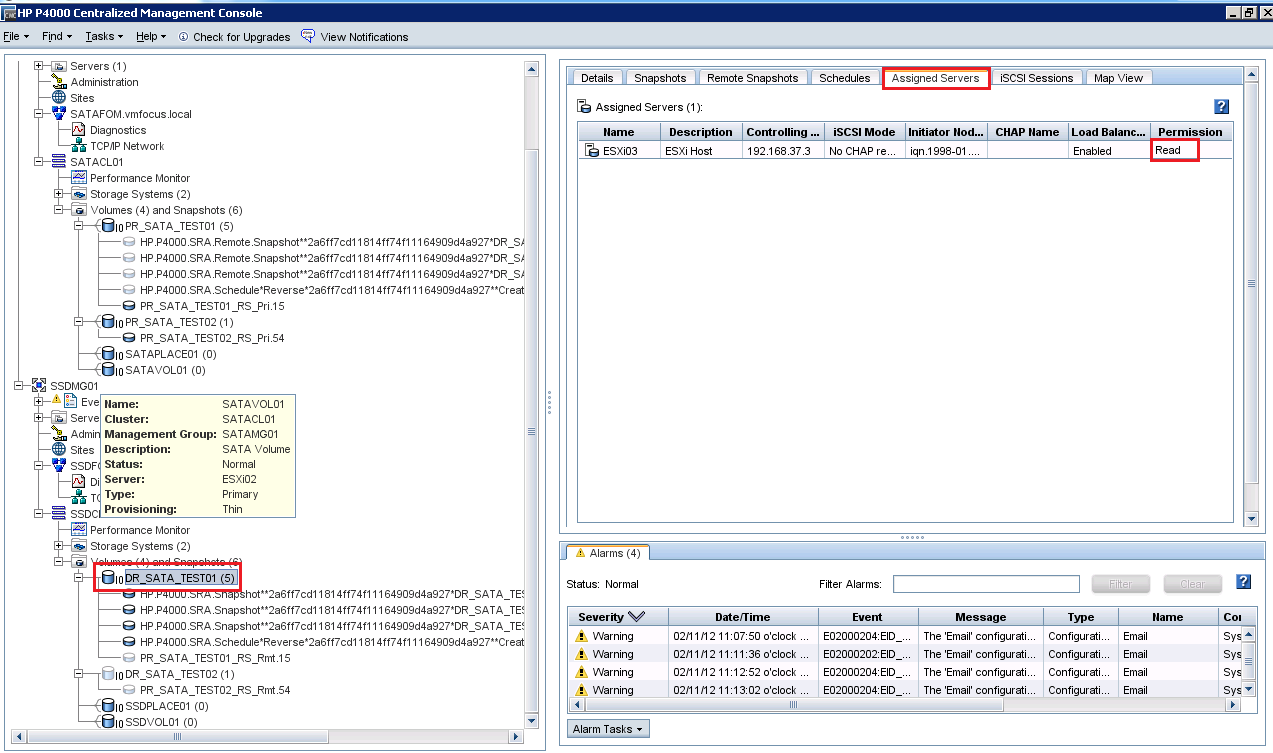This screenshot has width=1273, height=753.
Task: Click the TCP/IP Network icon
Action: [78, 146]
